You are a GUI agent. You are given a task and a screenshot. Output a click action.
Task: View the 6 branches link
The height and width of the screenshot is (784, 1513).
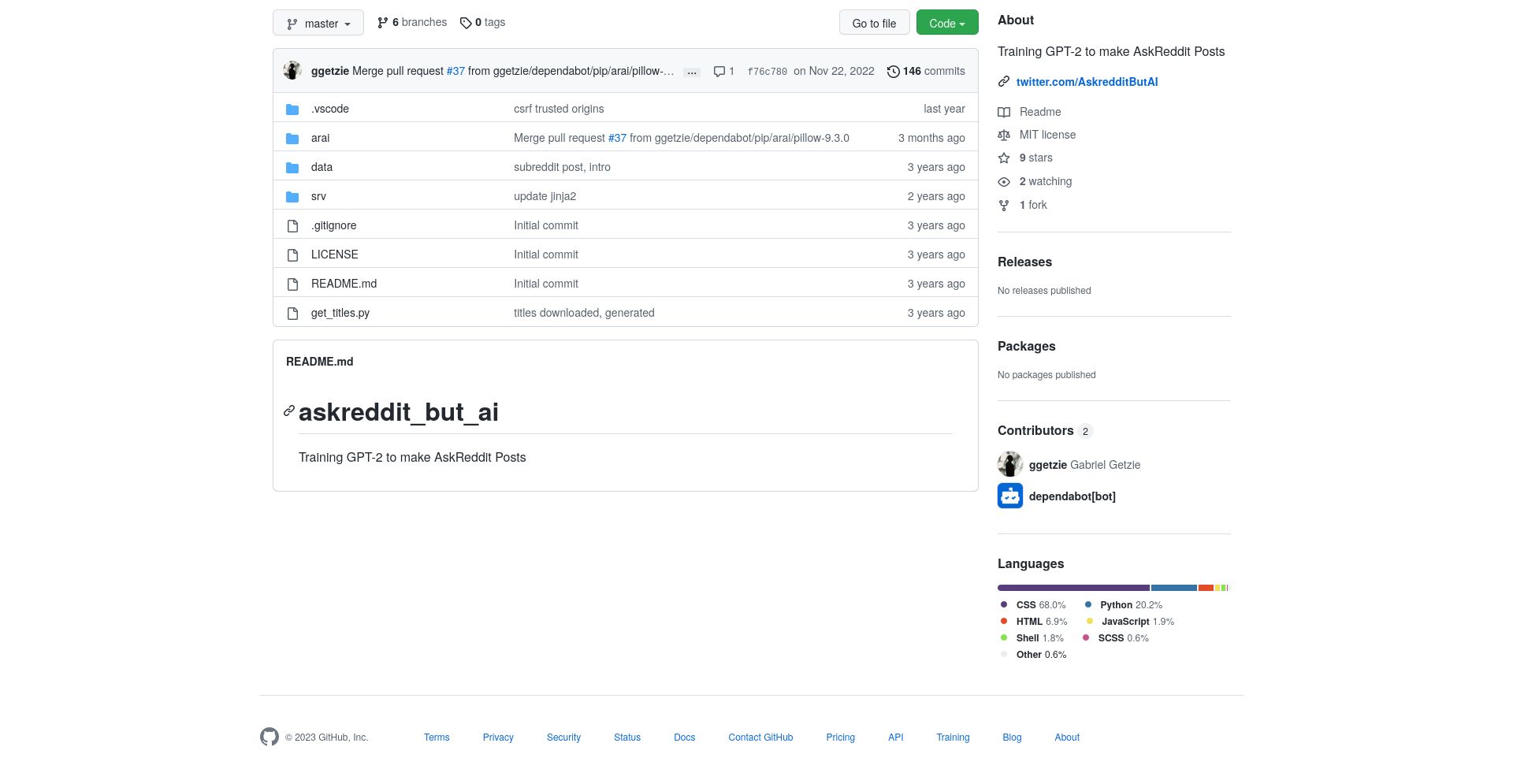point(412,22)
